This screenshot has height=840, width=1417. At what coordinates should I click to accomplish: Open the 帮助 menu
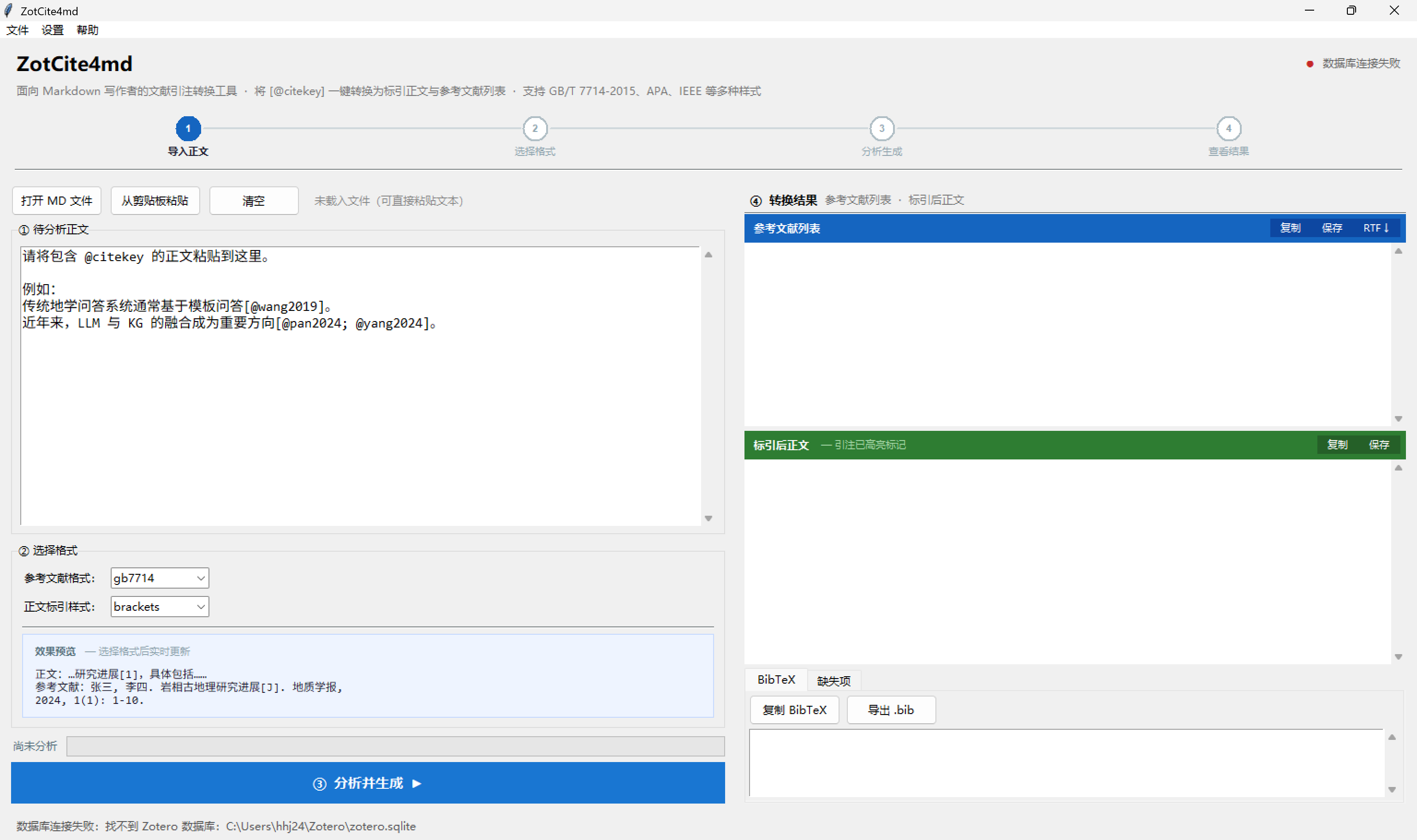click(88, 30)
